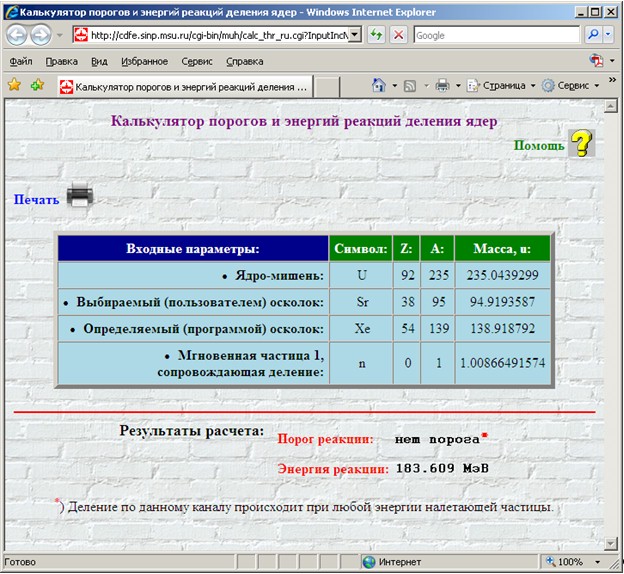Go to Home page icon
Image resolution: width=624 pixels, height=574 pixels.
tap(378, 85)
